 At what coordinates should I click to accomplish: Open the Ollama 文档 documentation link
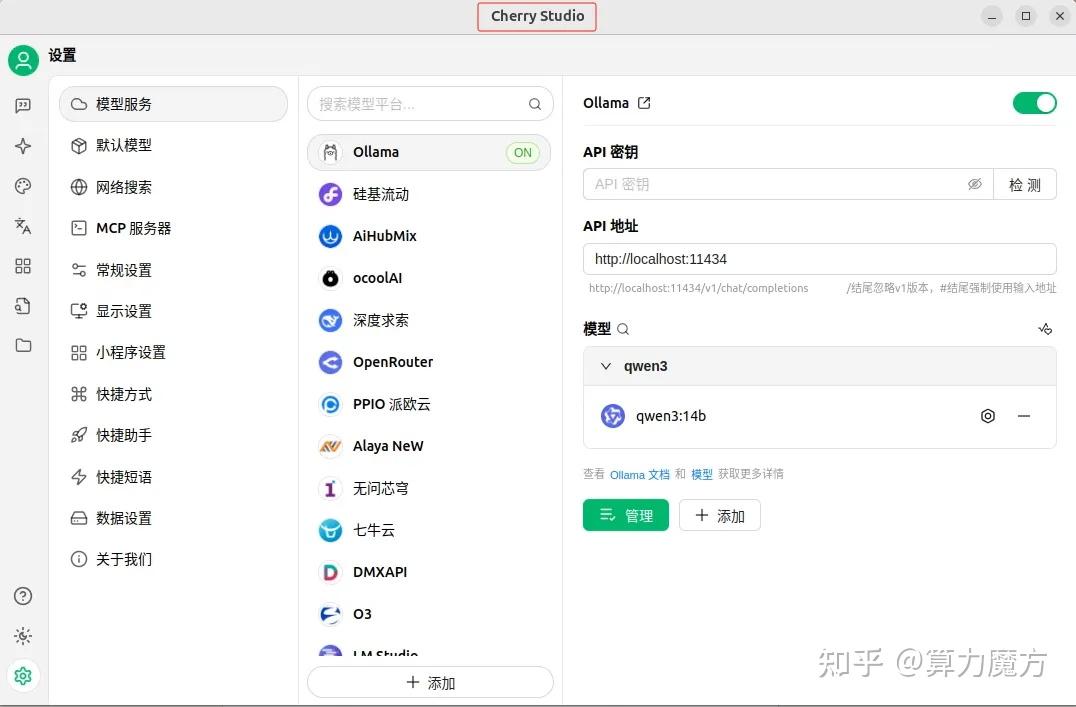[640, 474]
